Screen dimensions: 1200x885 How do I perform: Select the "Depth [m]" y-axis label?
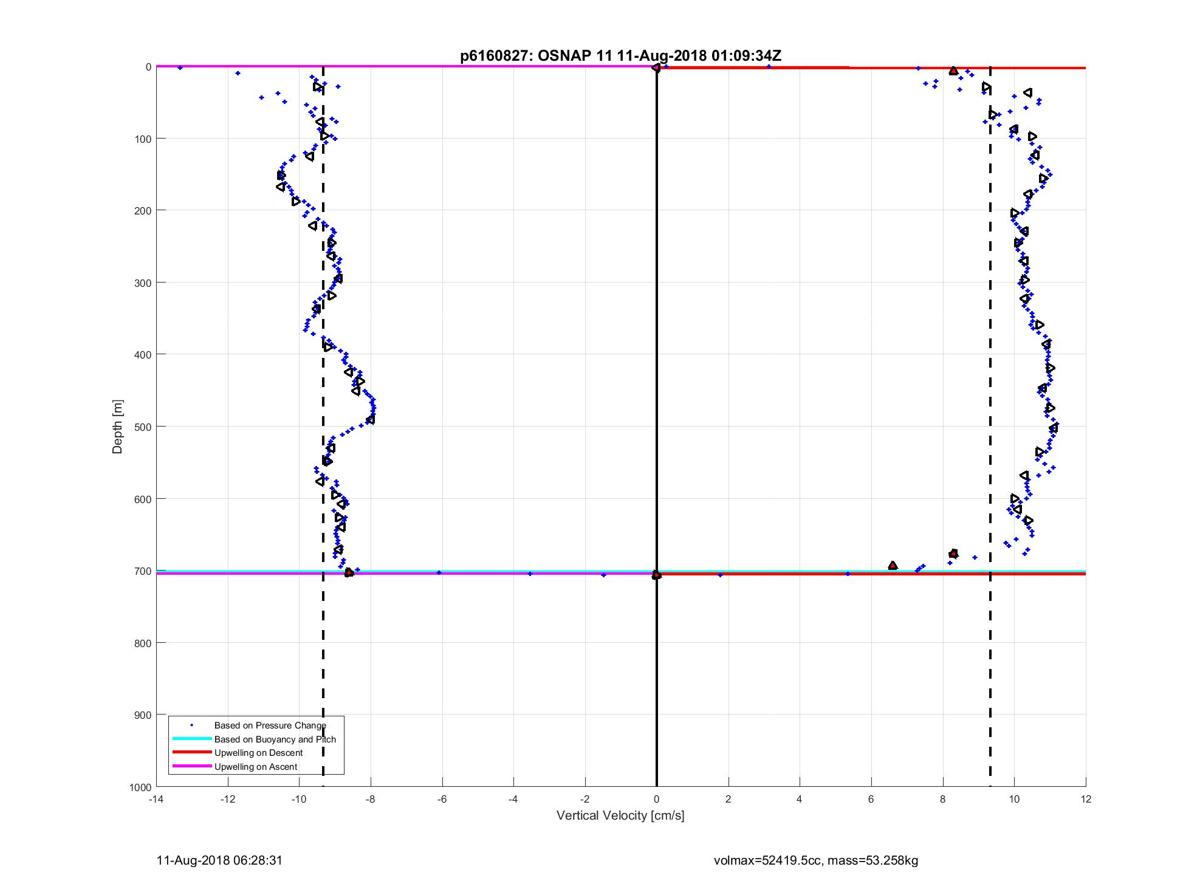coord(118,427)
